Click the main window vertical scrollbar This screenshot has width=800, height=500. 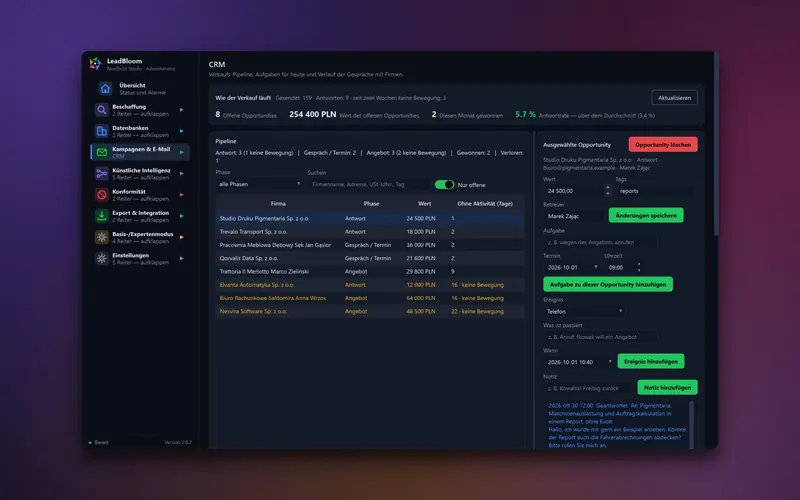[716, 144]
